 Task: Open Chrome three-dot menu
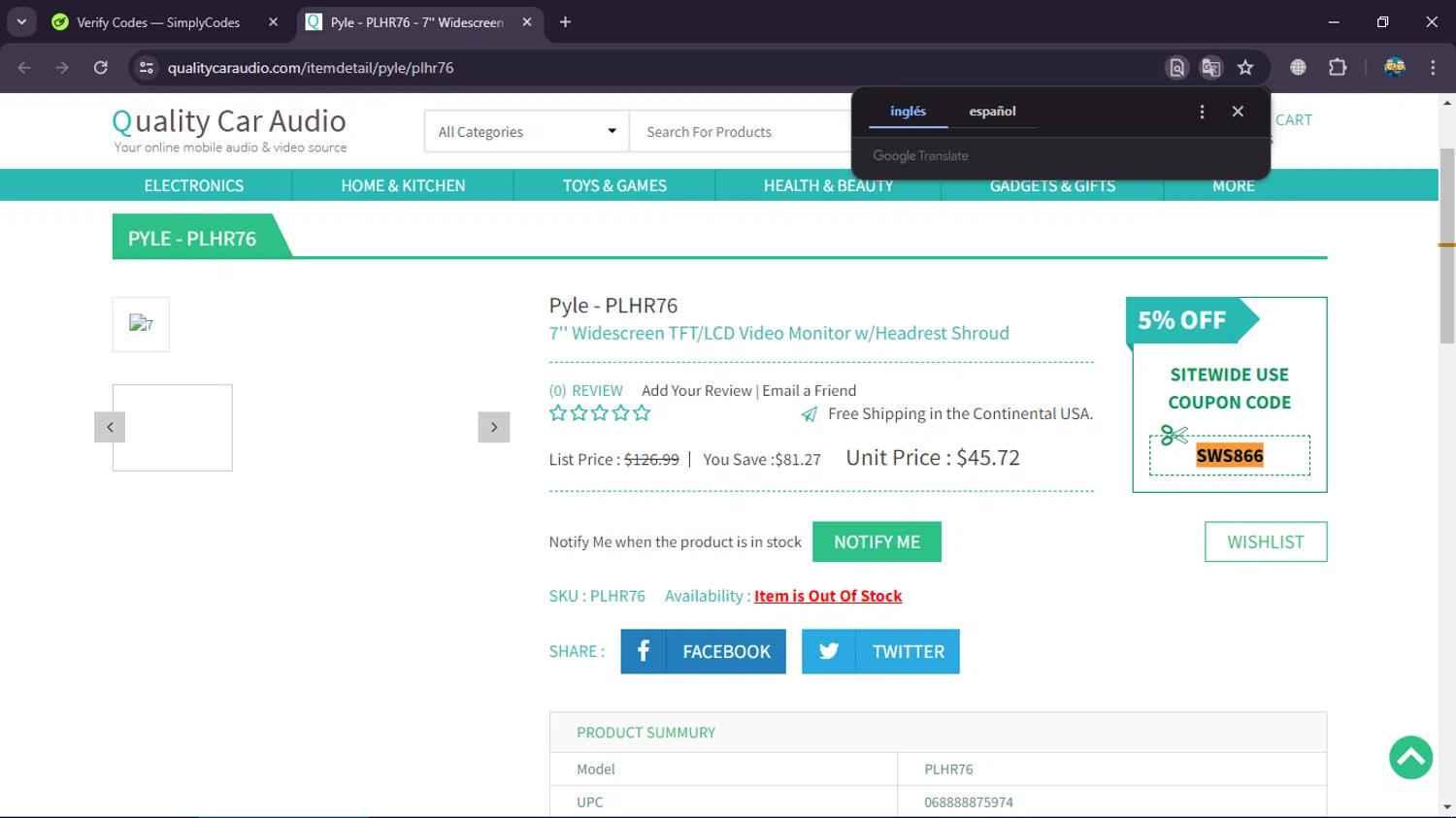1433,68
